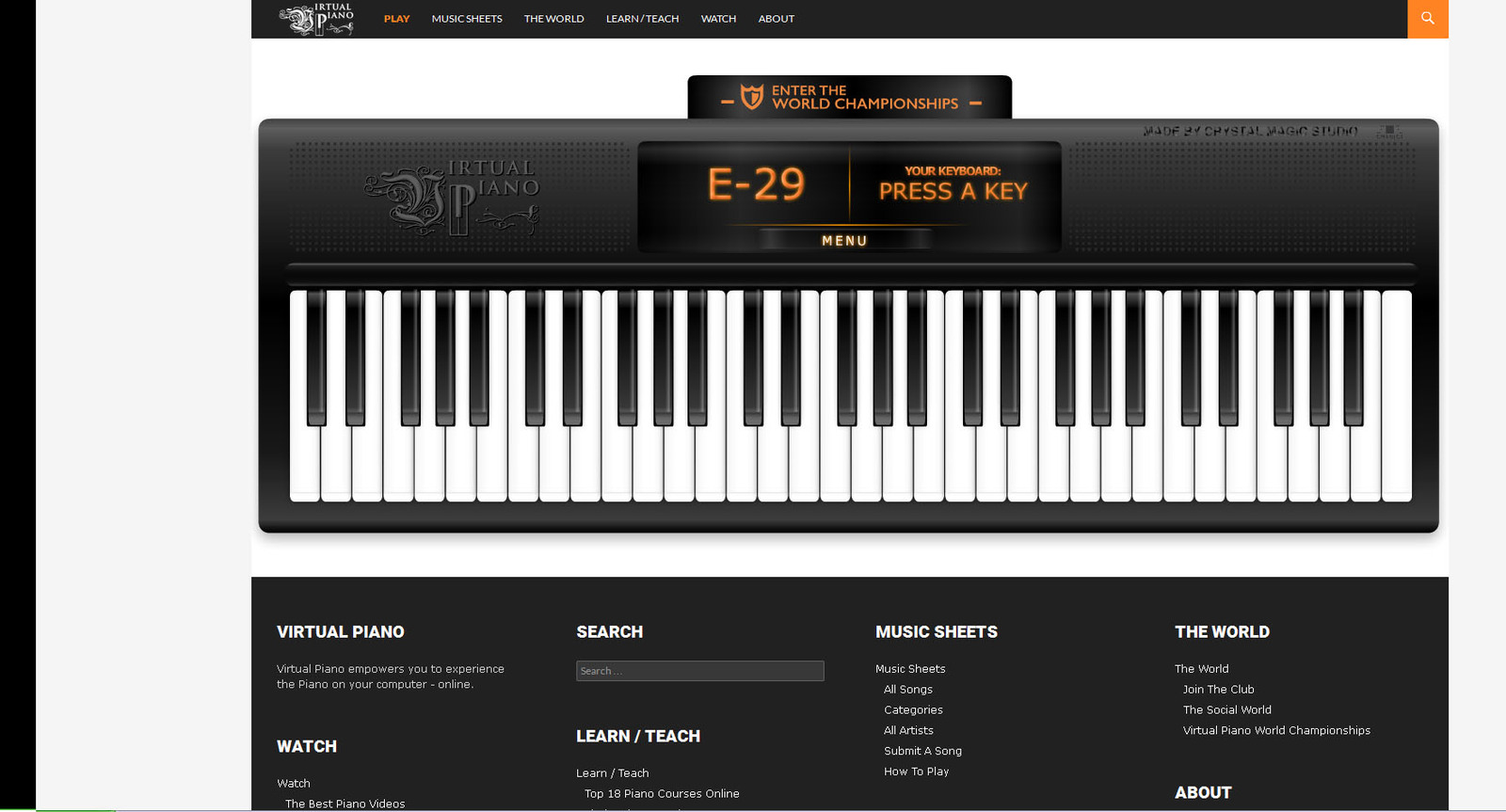Click Enter the World Championships banner
Image resolution: width=1506 pixels, height=812 pixels.
(x=850, y=98)
